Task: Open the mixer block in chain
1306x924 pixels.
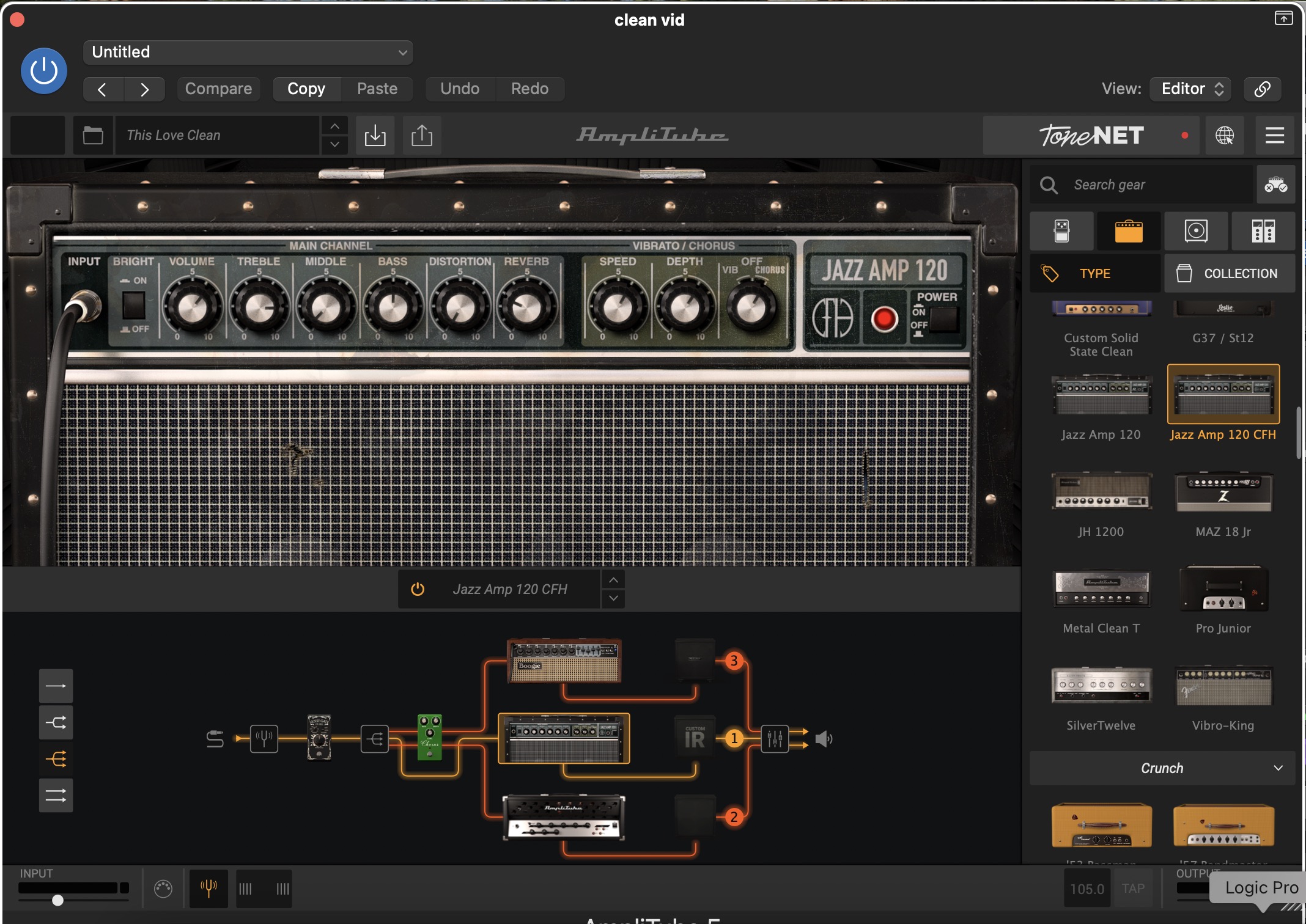Action: (x=775, y=739)
